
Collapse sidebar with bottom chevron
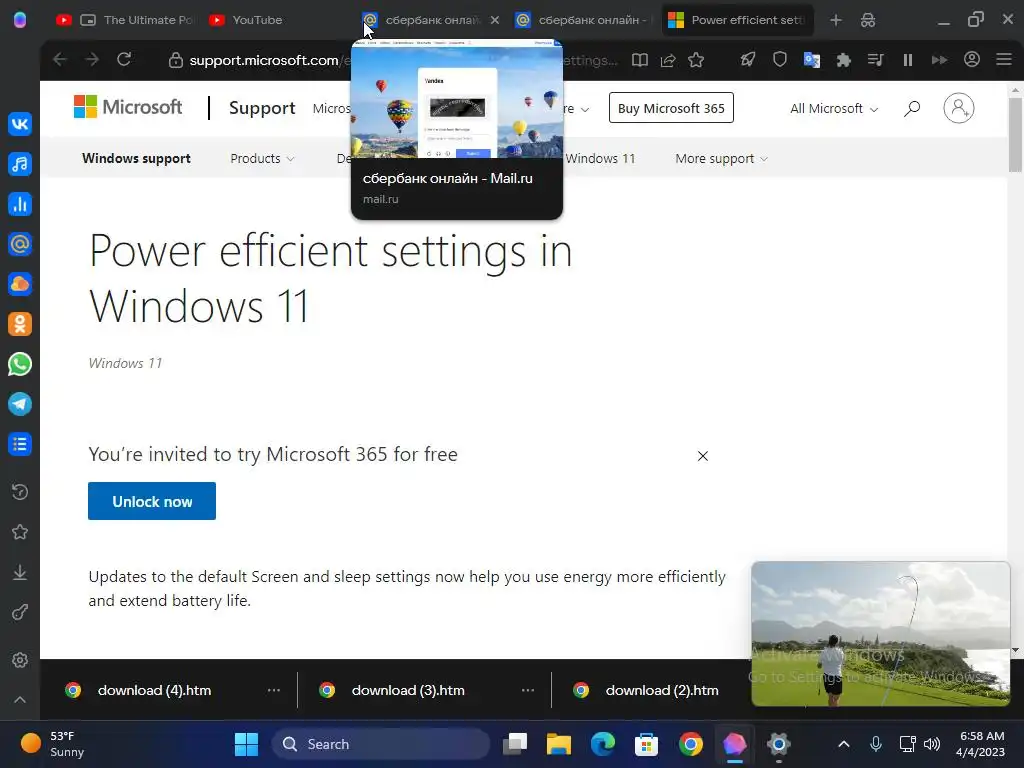(20, 699)
